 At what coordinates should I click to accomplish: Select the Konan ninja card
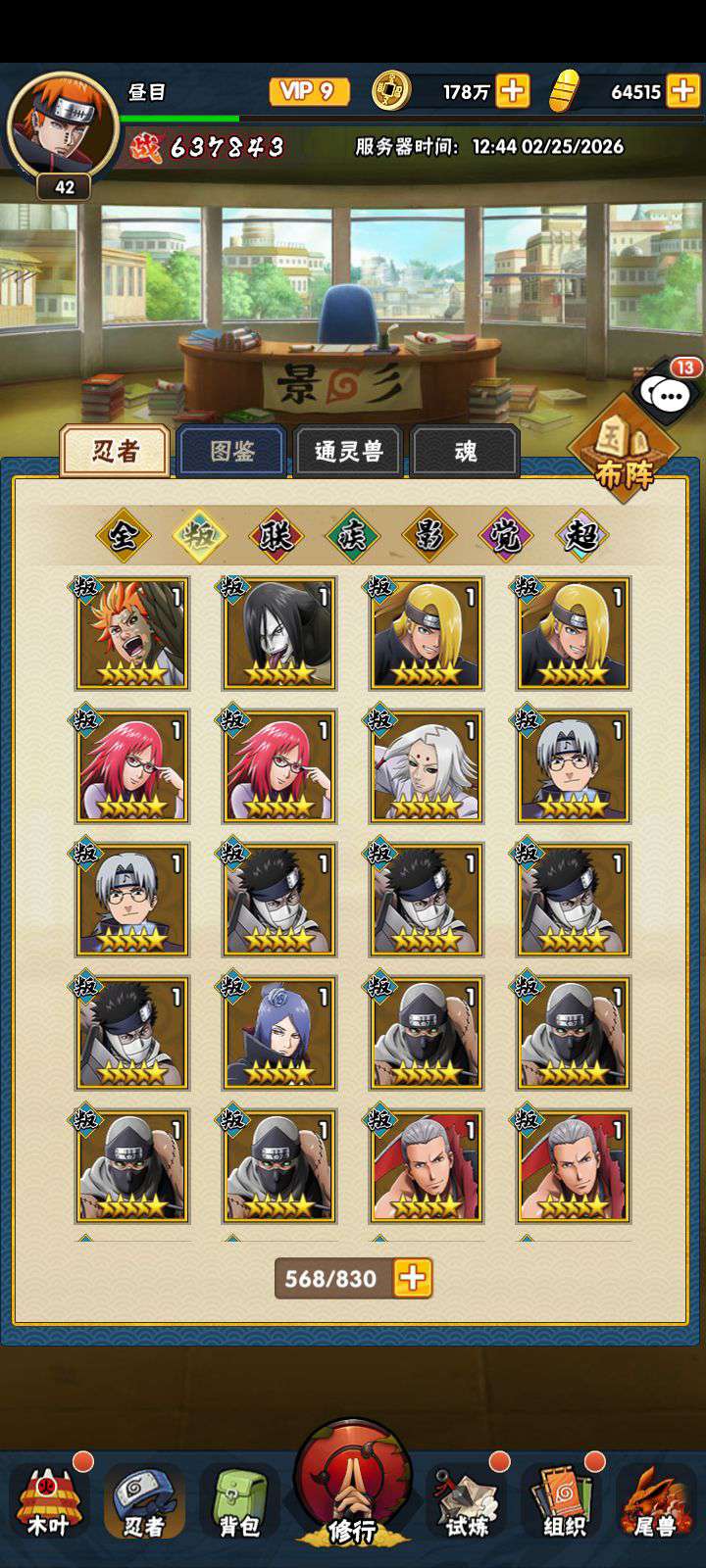[279, 1033]
